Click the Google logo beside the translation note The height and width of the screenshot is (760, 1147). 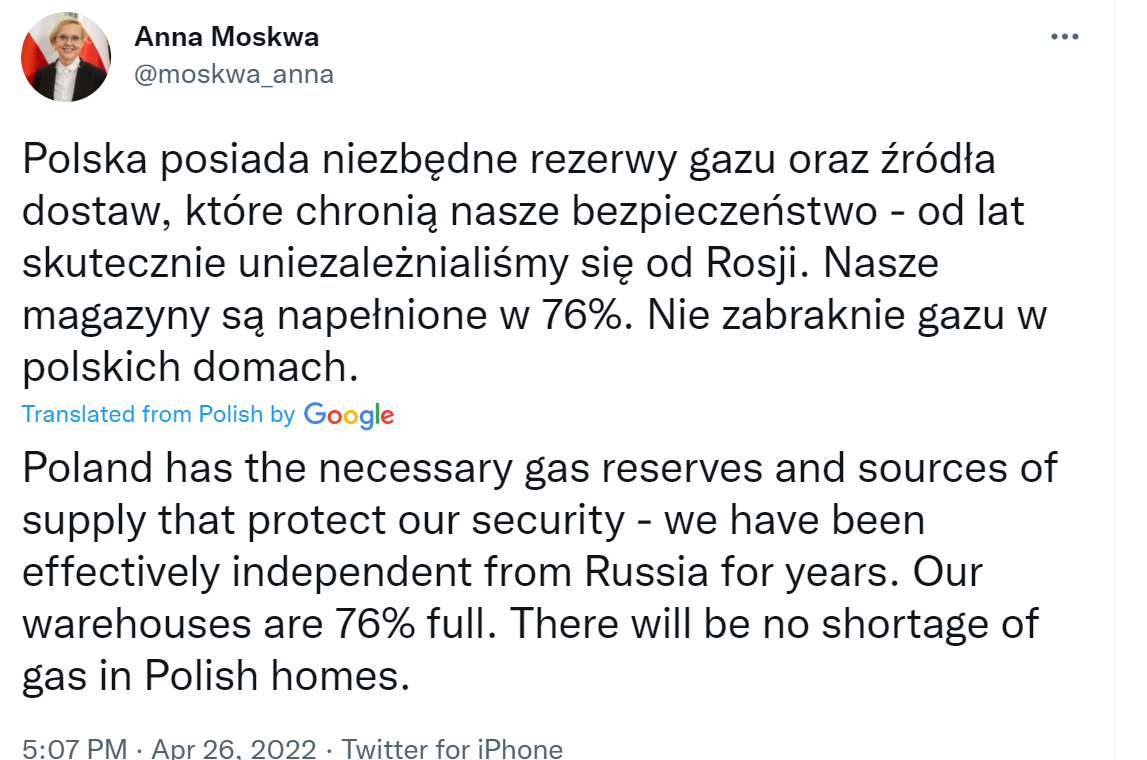349,415
